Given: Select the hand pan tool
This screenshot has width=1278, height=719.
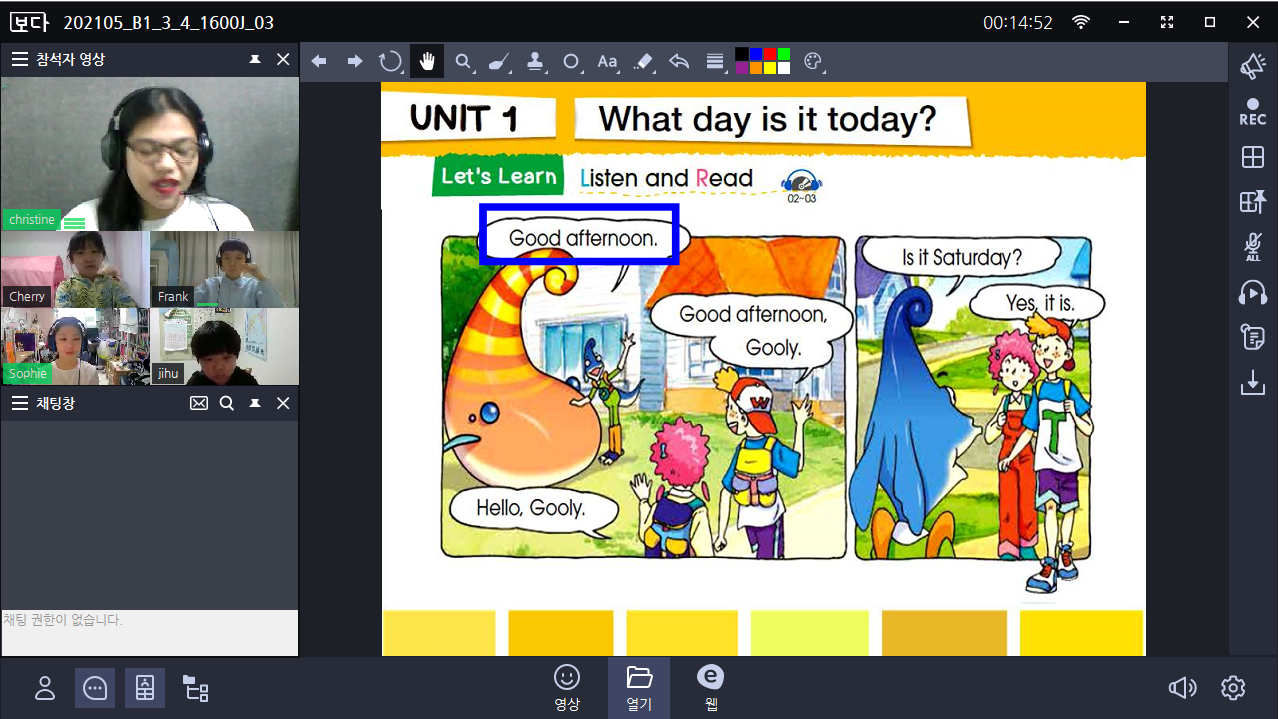Looking at the screenshot, I should (427, 61).
